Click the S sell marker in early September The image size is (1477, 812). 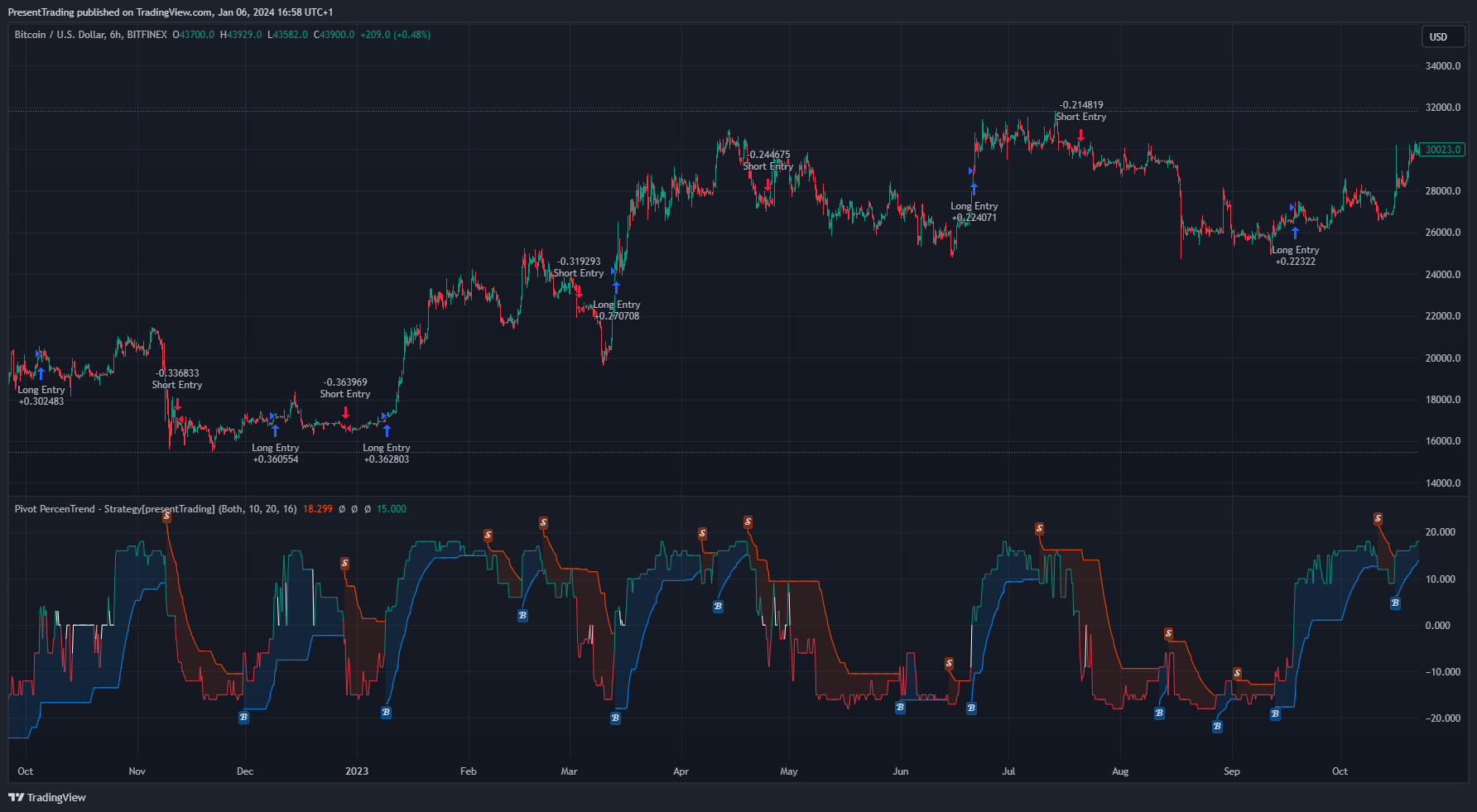pos(1237,674)
